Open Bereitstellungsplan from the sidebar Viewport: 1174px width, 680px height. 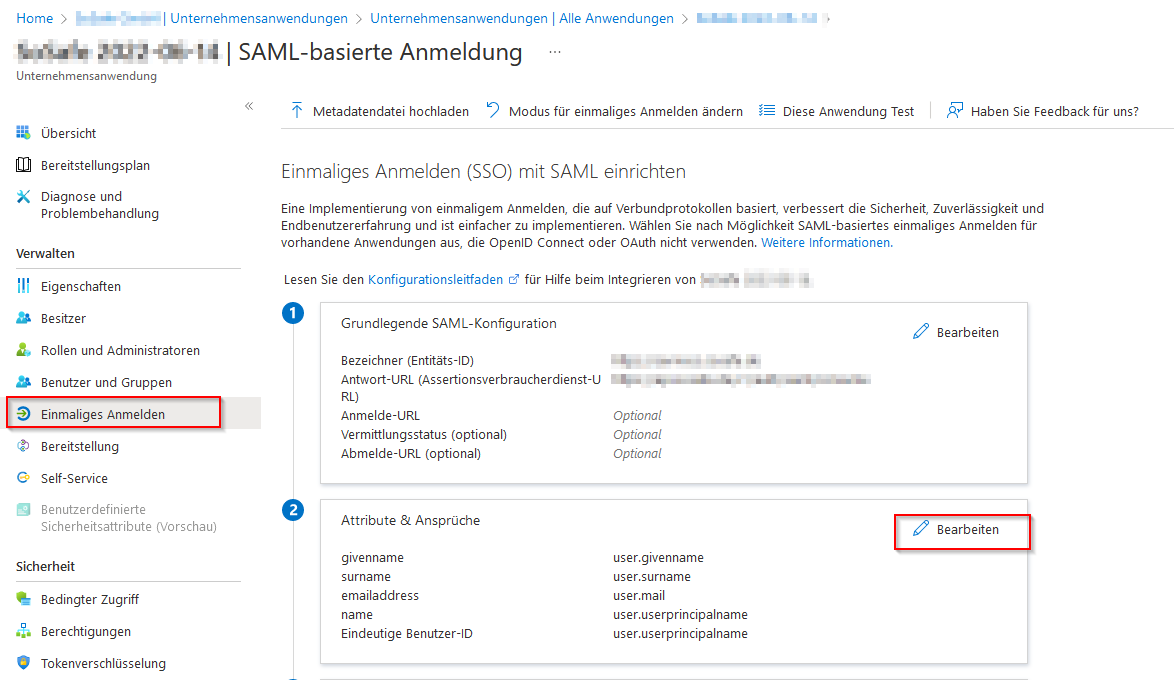click(x=95, y=165)
